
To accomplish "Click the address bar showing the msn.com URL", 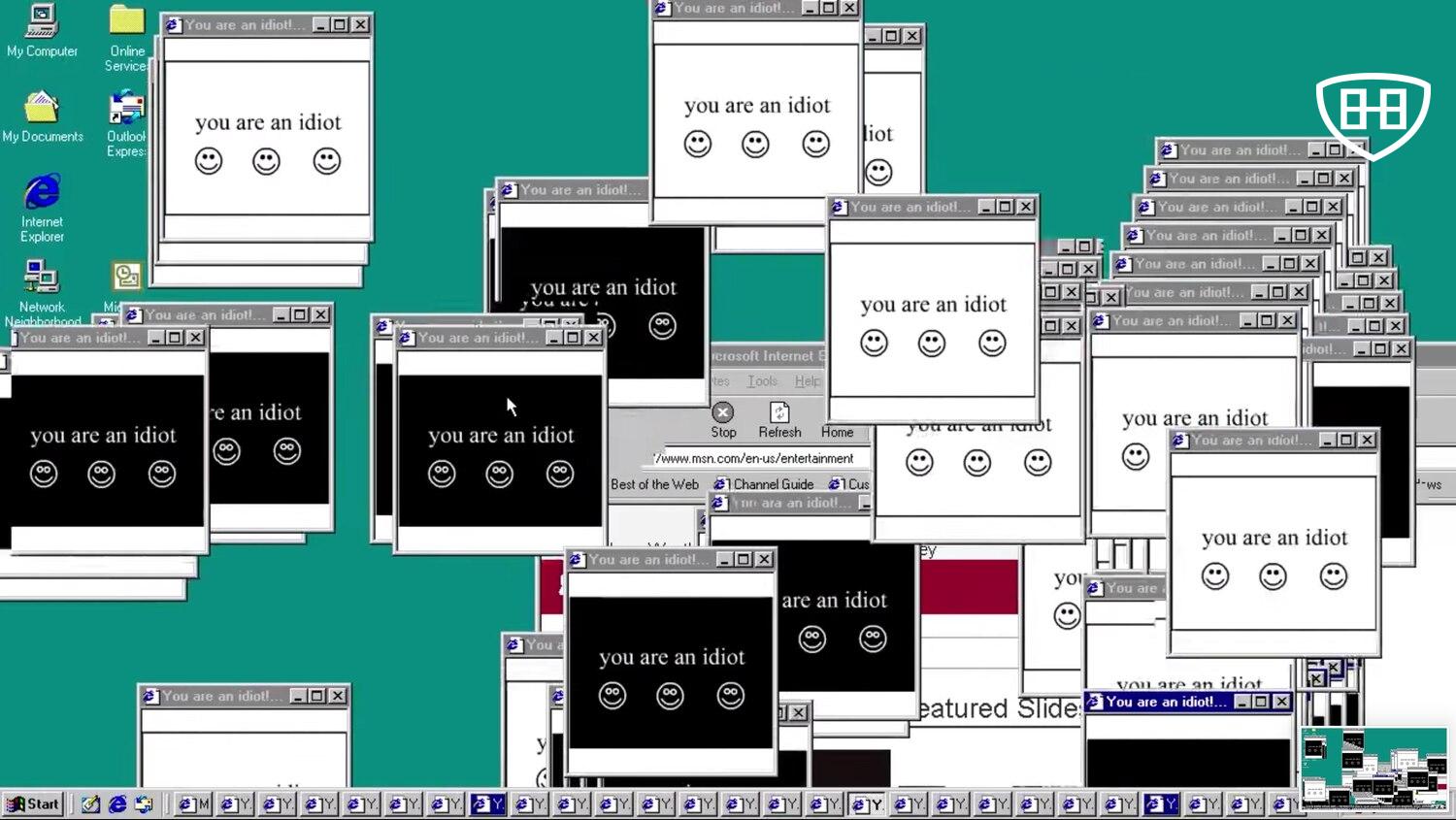I will 757,458.
